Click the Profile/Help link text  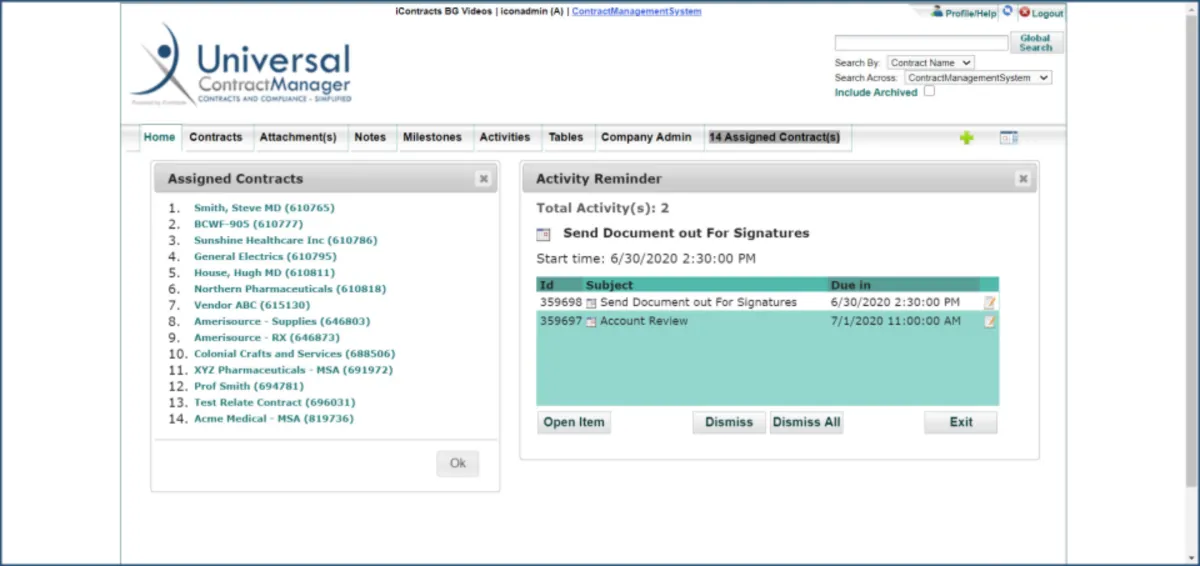pyautogui.click(x=971, y=14)
